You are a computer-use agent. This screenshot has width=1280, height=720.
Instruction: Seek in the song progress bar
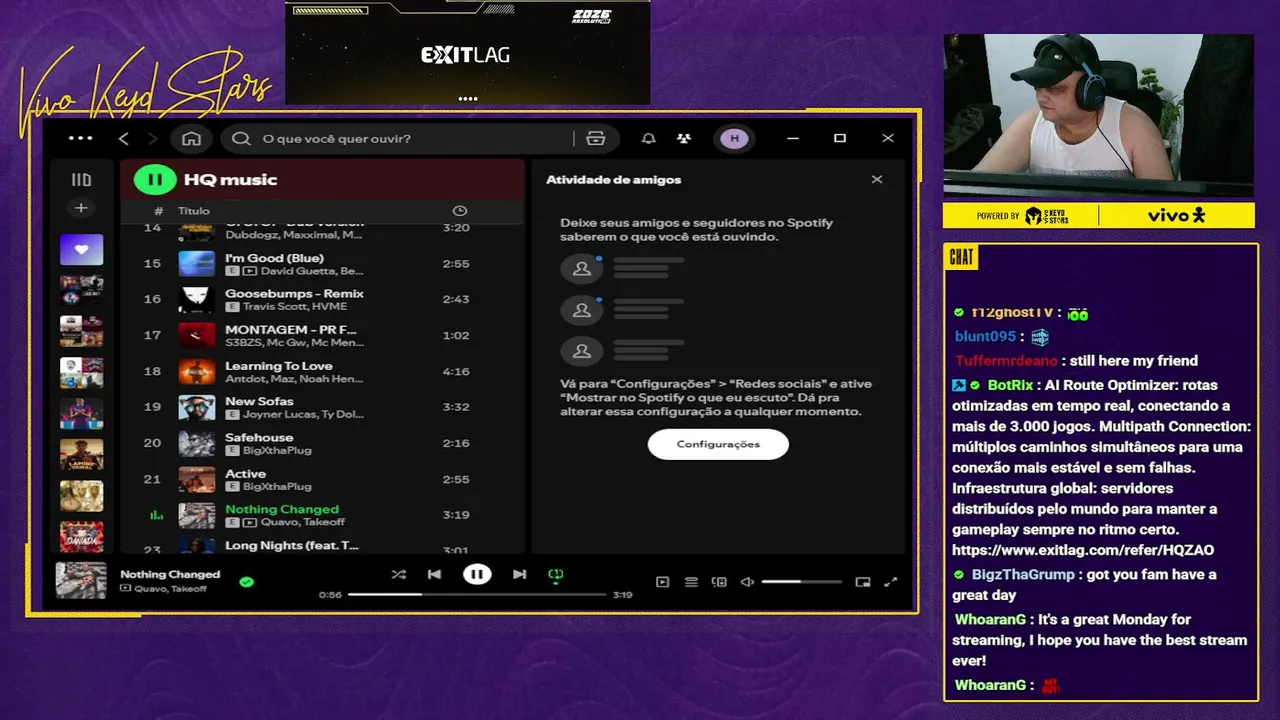[477, 595]
